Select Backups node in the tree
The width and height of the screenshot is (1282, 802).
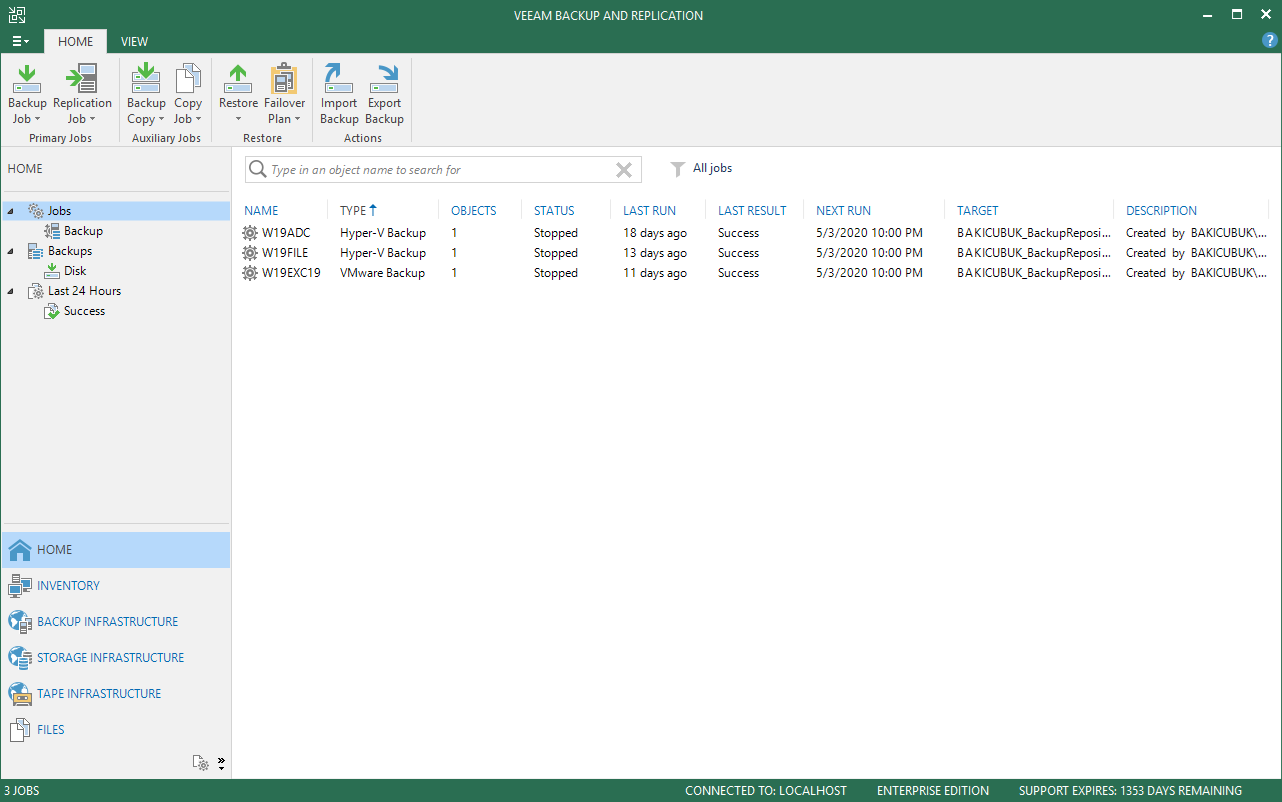tap(69, 251)
